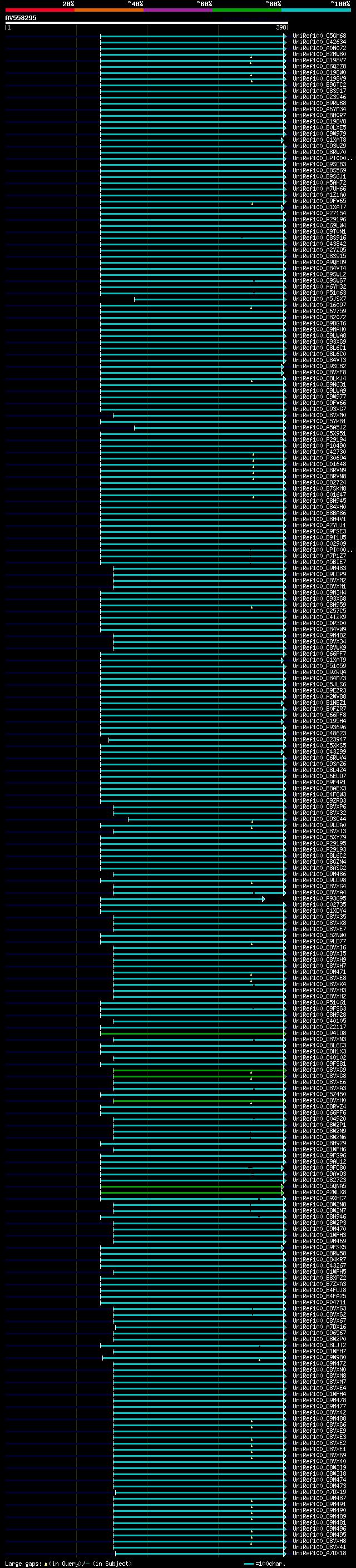Click hit label UniRef100_A6YM34
This screenshot has height=1568, width=356.
pos(319,110)
